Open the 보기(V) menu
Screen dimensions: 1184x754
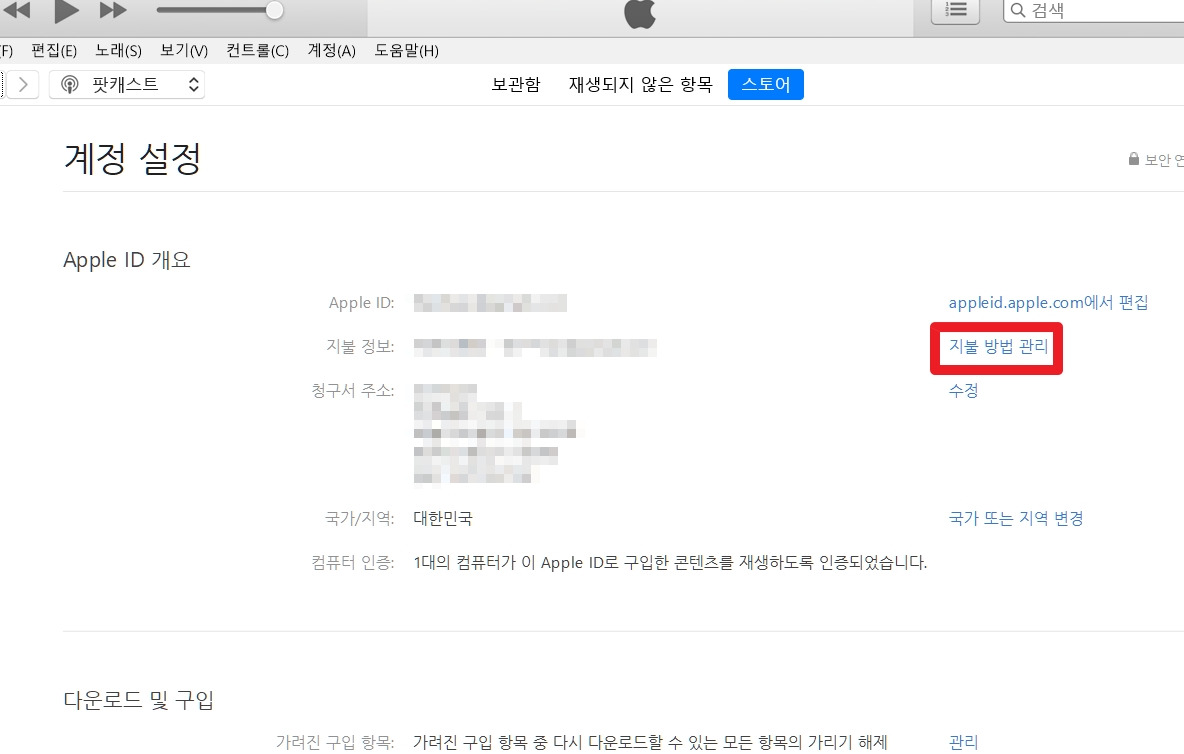[x=183, y=51]
